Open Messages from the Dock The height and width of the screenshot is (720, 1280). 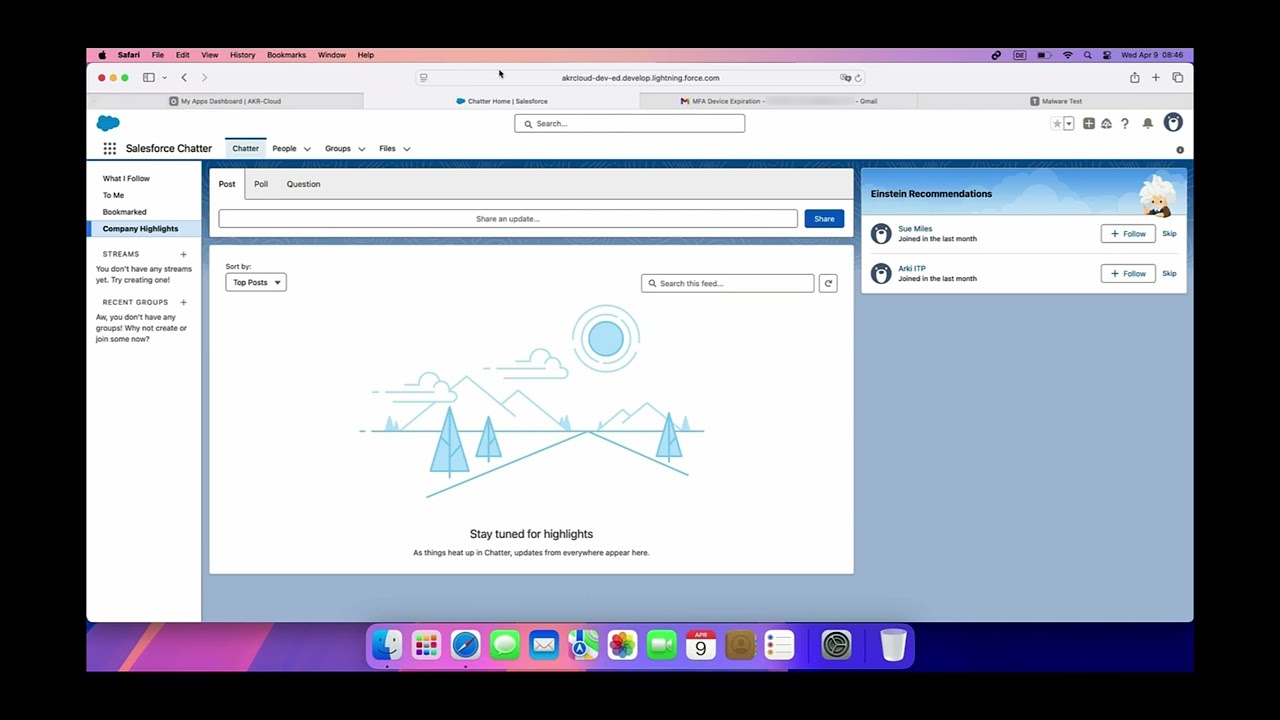coord(505,645)
